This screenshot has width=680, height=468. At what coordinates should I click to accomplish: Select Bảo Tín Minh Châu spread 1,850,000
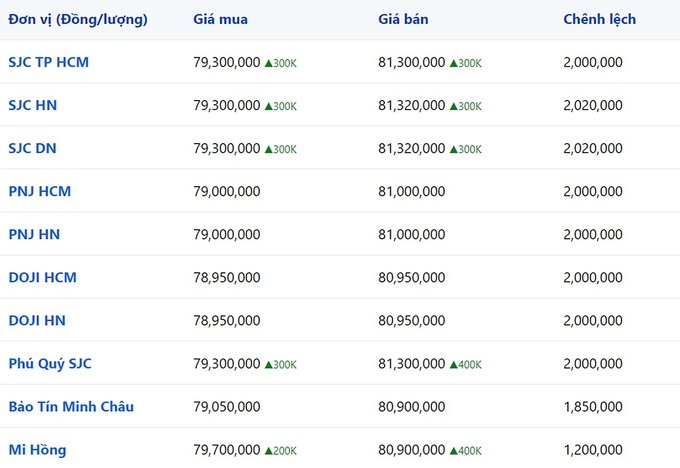(593, 406)
